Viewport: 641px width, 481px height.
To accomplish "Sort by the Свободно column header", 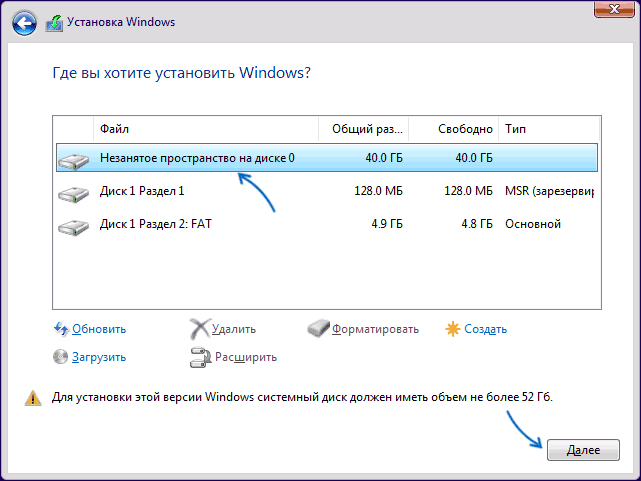I will coord(454,129).
